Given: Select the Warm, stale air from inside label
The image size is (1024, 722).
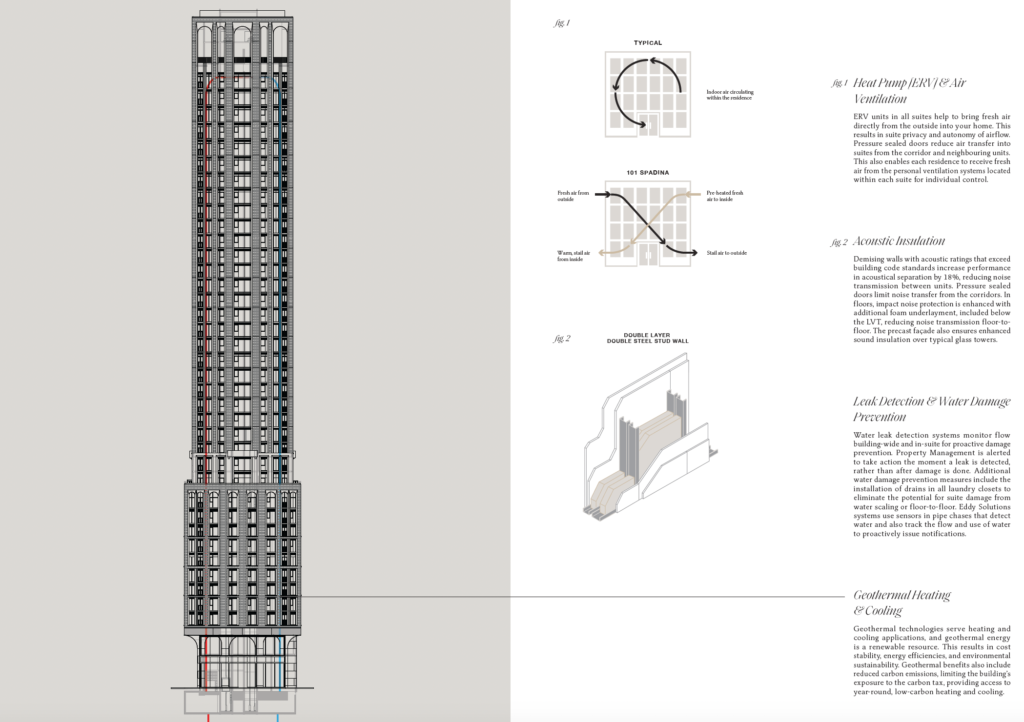Looking at the screenshot, I should (x=572, y=256).
